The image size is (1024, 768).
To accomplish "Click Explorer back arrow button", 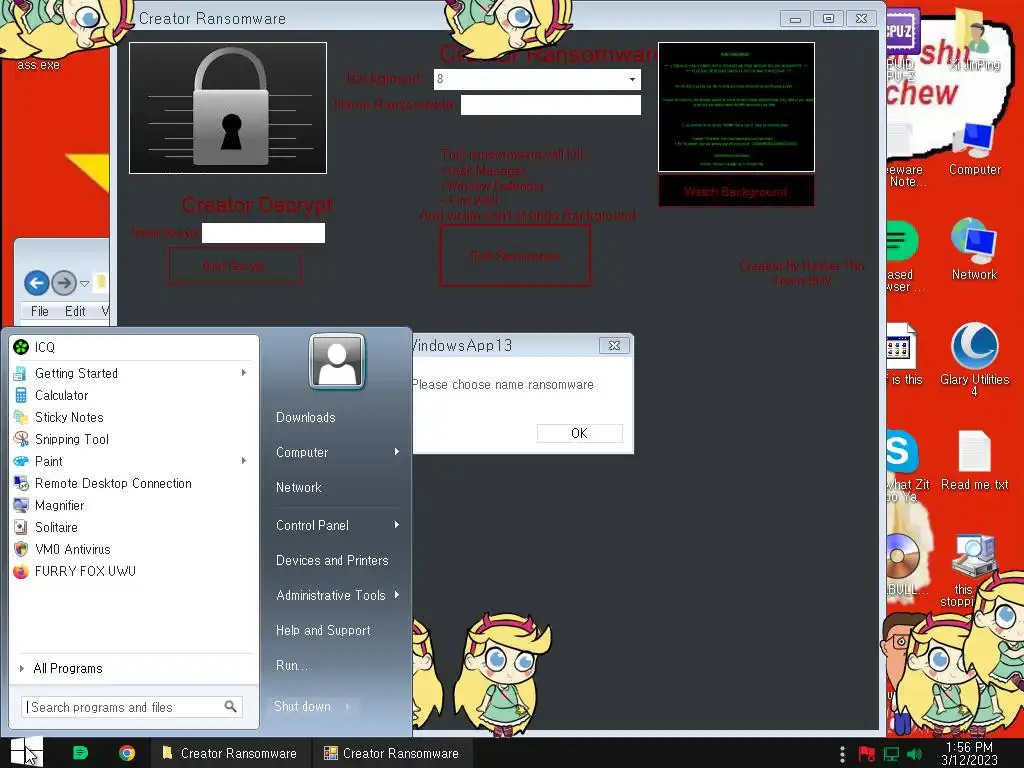I will (37, 283).
